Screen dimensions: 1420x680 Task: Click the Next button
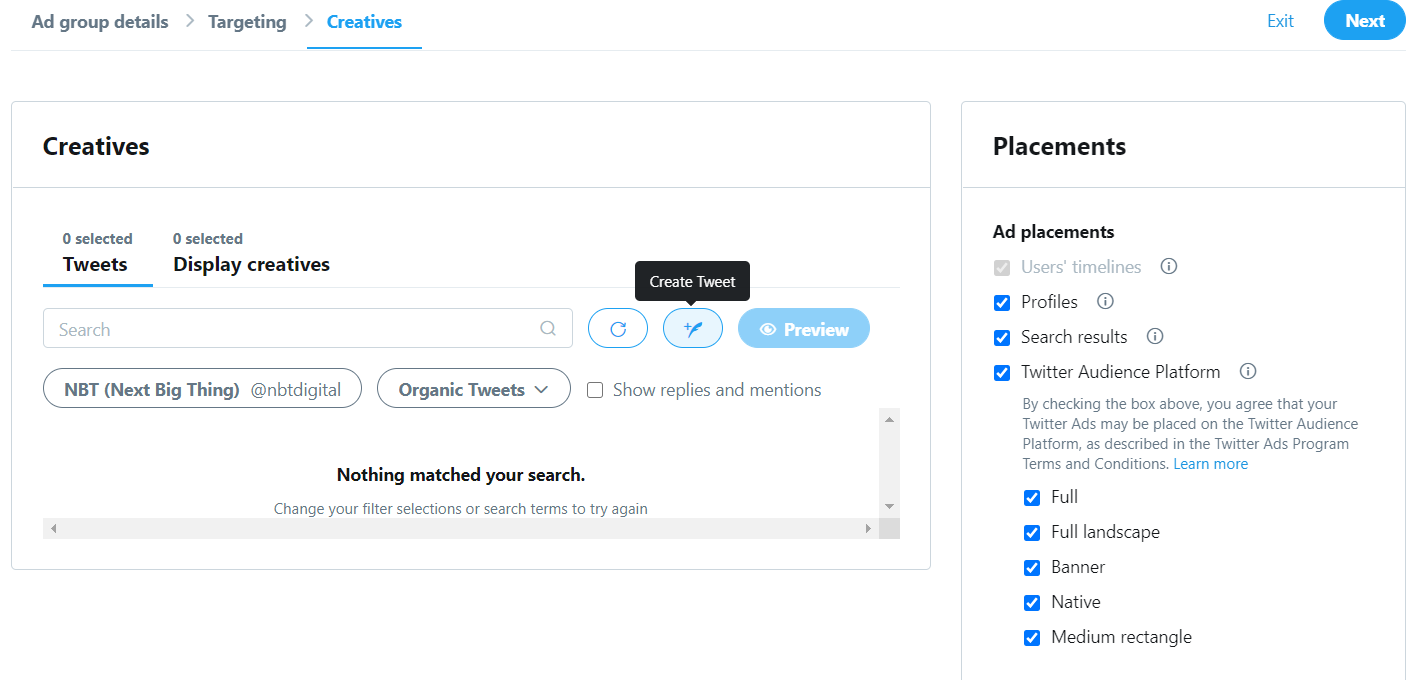click(x=1365, y=21)
